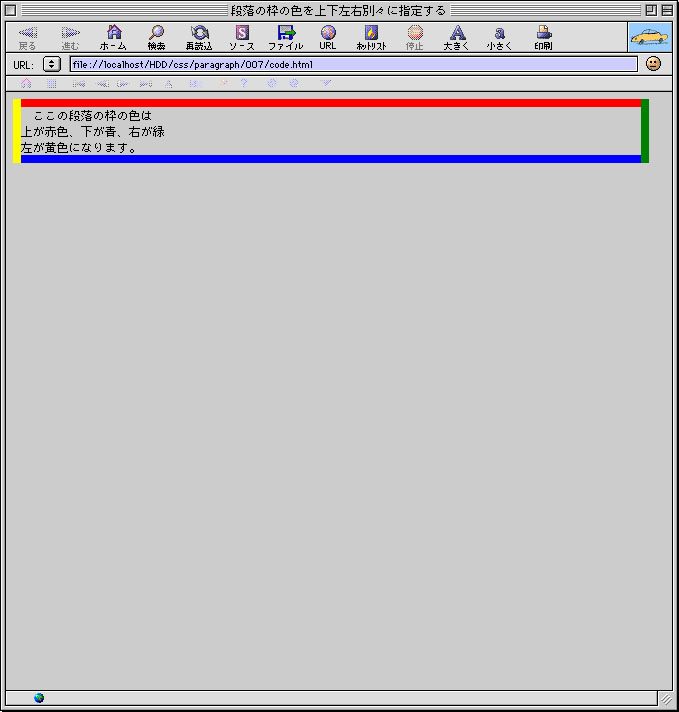Click the last-page link-toolbar icon
This screenshot has height=712, width=679.
pyautogui.click(x=146, y=84)
